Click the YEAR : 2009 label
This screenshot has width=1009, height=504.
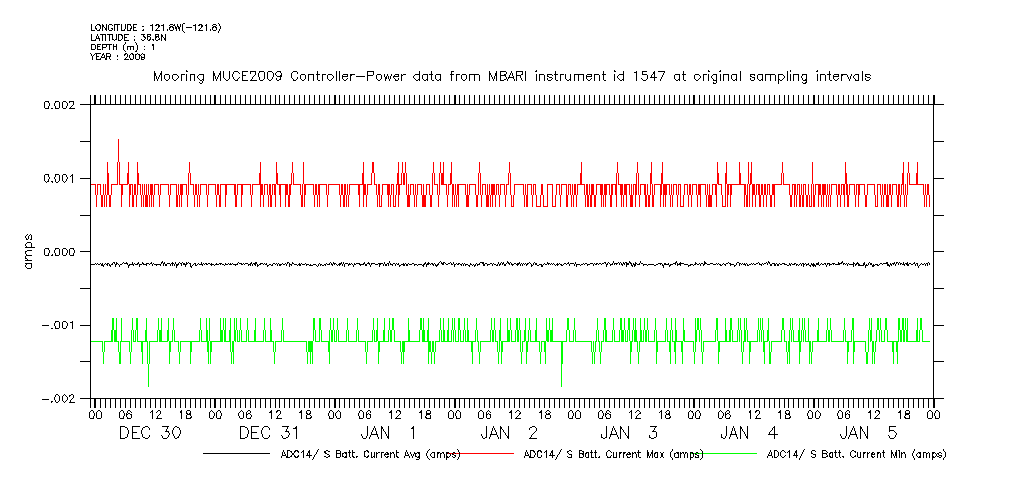coord(118,57)
